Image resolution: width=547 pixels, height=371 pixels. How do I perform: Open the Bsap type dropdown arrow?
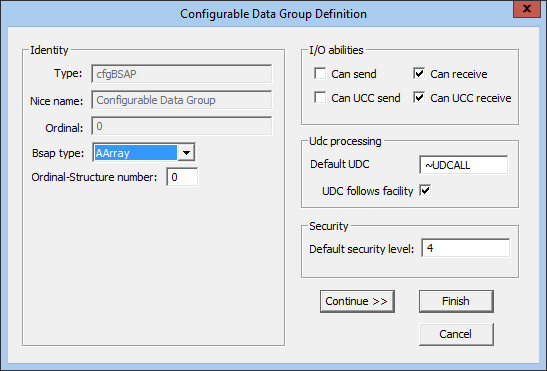click(x=186, y=153)
